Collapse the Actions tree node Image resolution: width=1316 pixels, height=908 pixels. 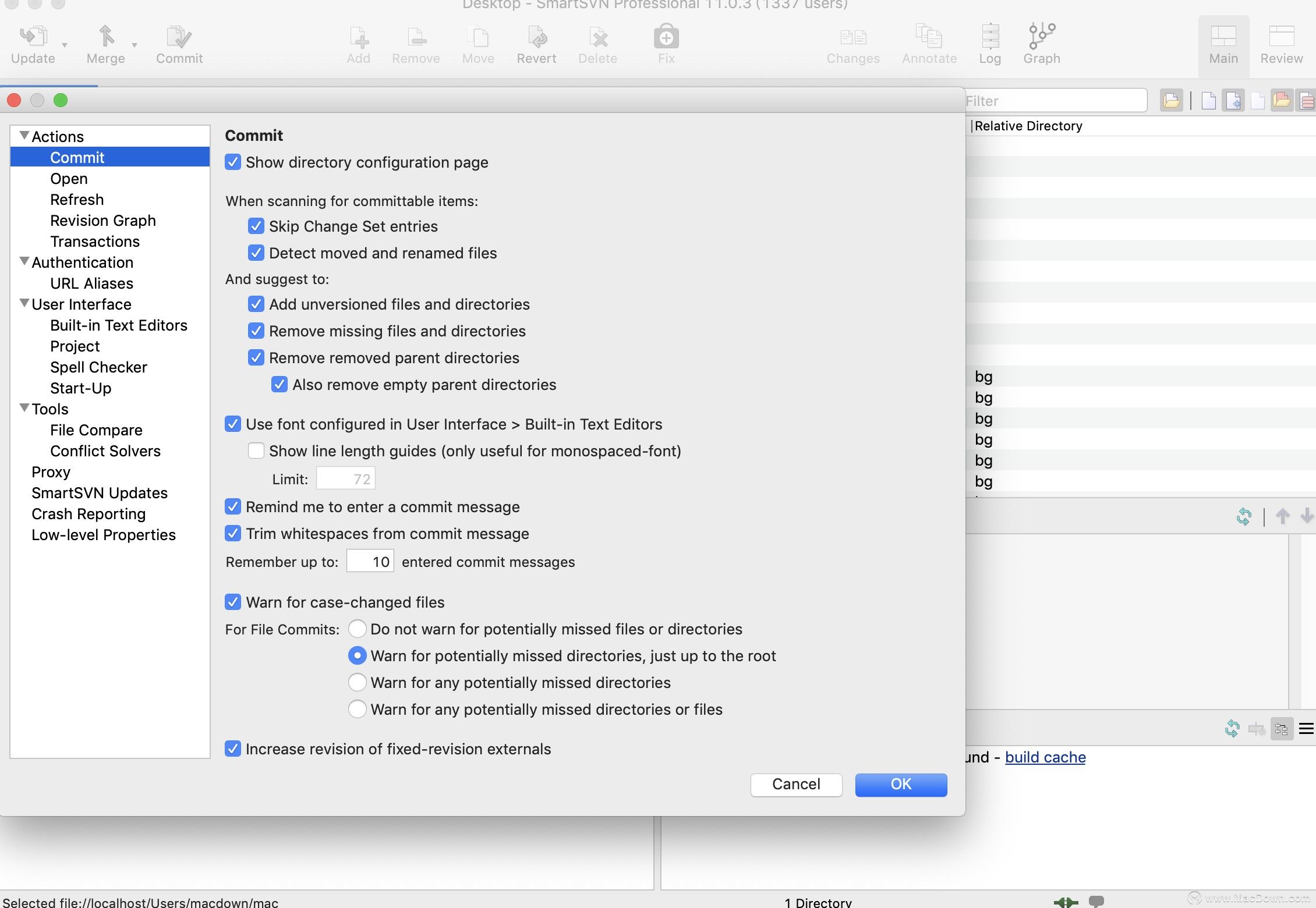click(24, 136)
